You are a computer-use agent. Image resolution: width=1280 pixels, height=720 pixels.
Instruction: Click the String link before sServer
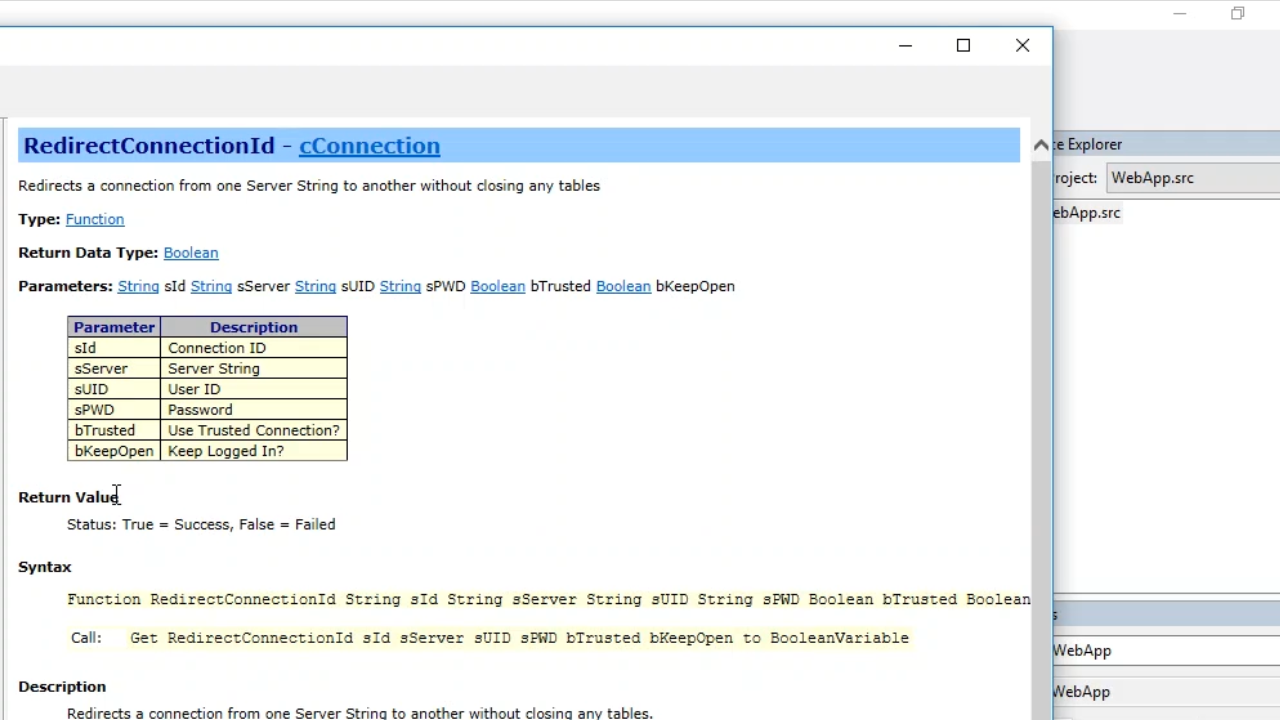click(211, 286)
